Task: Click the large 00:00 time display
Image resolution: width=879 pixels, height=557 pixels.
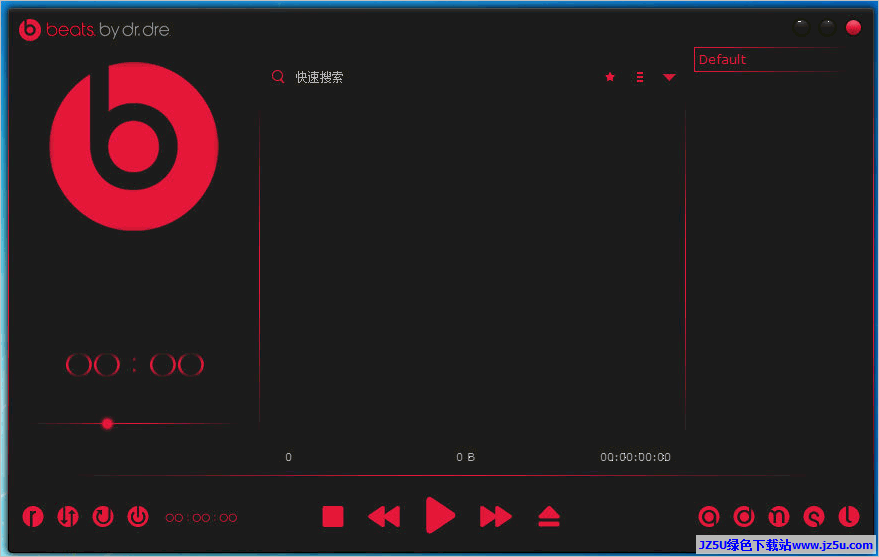Action: [135, 365]
